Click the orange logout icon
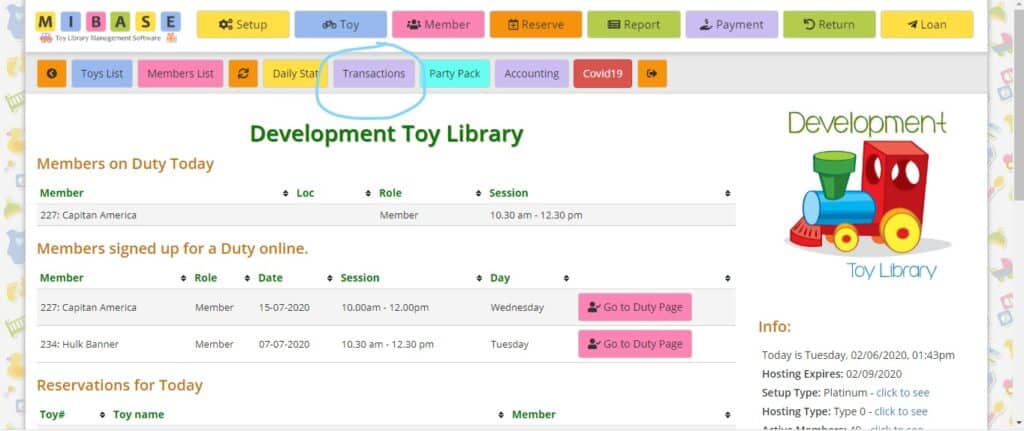This screenshot has width=1024, height=431. pos(652,74)
